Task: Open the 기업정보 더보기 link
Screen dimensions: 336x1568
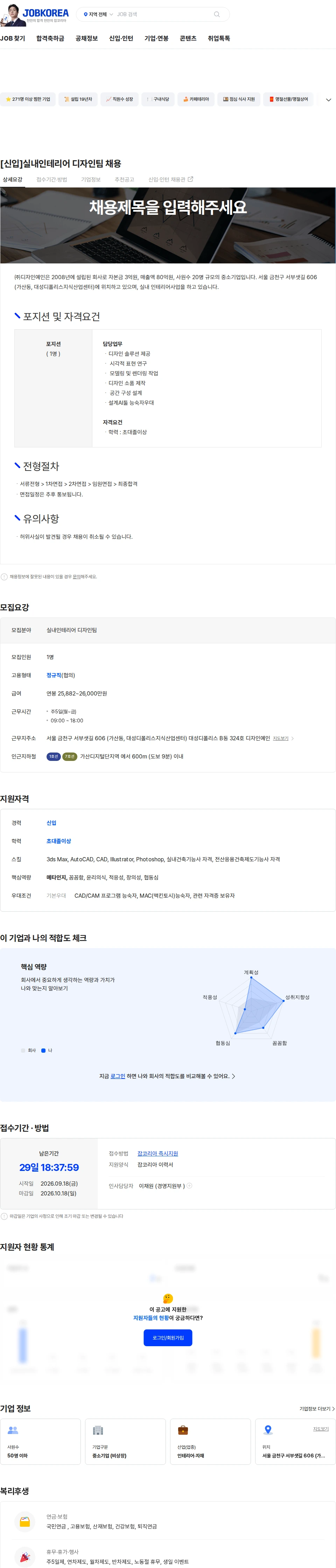Action: pyautogui.click(x=316, y=1409)
